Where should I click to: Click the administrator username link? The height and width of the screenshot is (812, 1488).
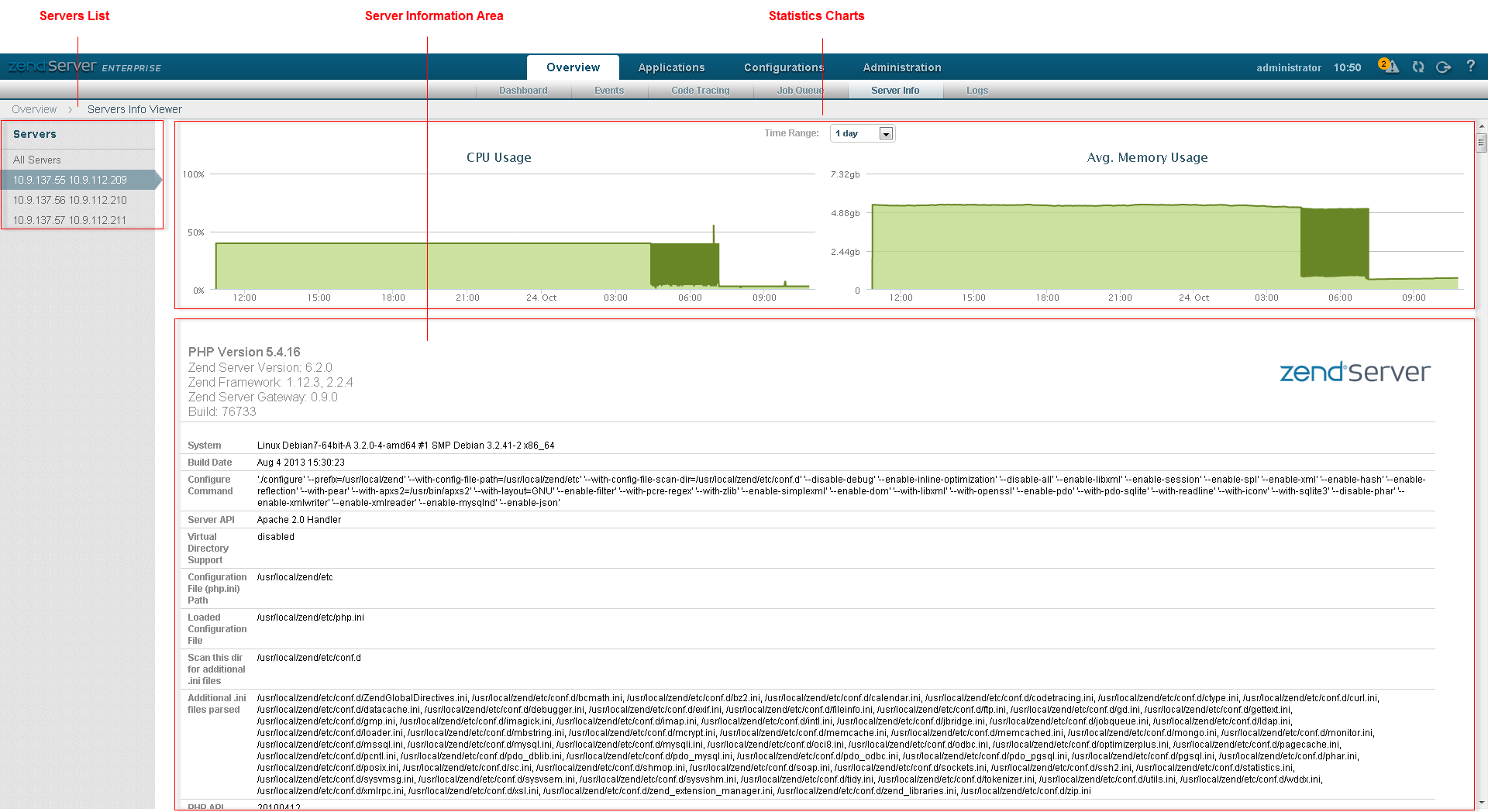click(x=1288, y=68)
